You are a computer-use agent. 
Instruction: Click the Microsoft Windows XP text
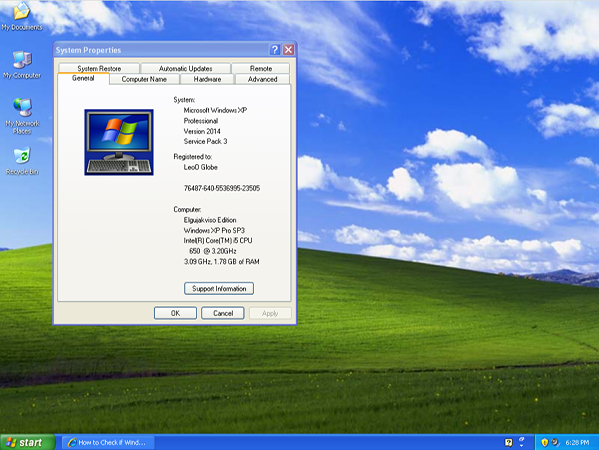215,110
